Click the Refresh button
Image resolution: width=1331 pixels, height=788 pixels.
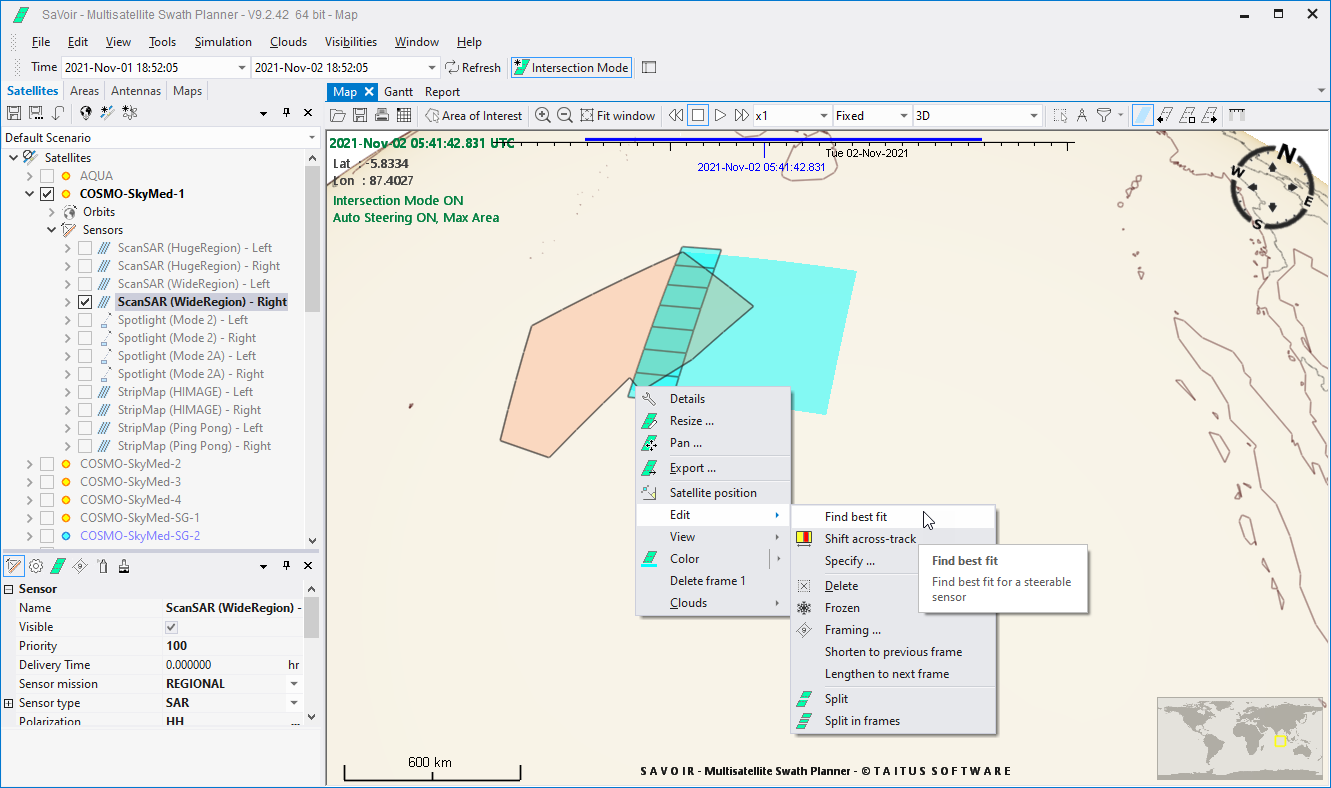[x=473, y=68]
